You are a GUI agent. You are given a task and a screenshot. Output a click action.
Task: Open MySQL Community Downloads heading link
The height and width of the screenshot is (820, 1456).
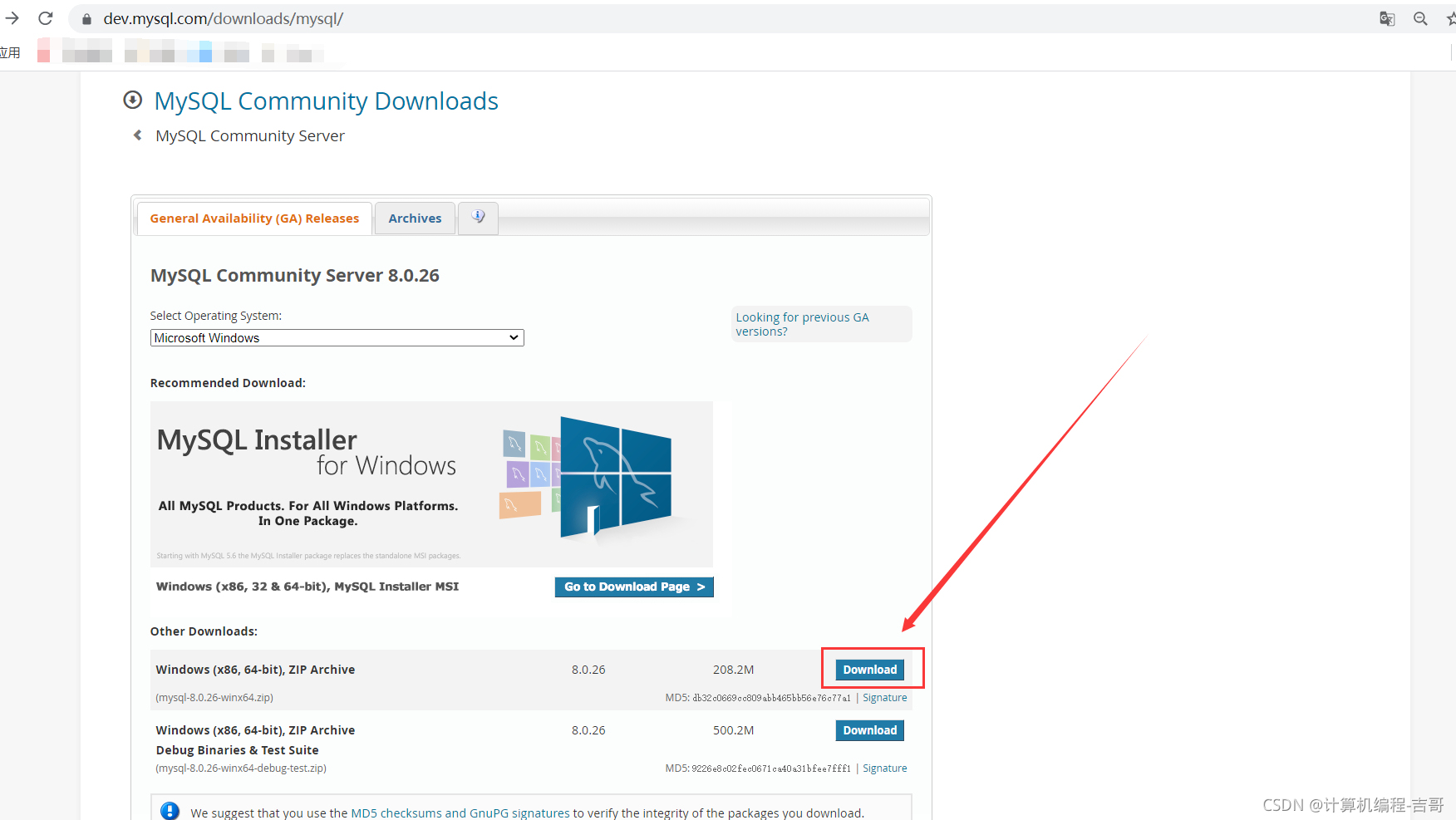click(x=326, y=101)
